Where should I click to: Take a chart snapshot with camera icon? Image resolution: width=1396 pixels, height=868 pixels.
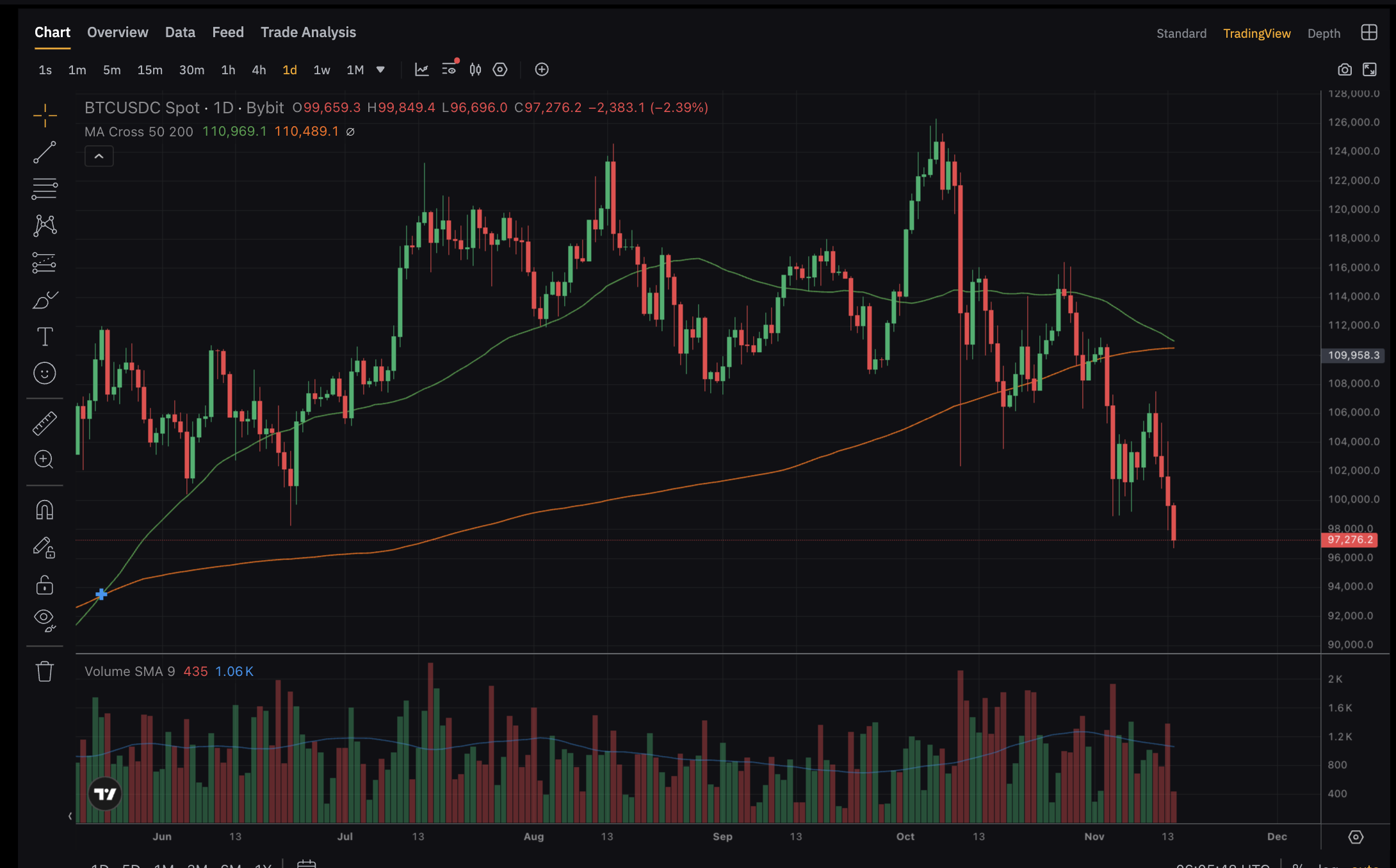pos(1344,70)
